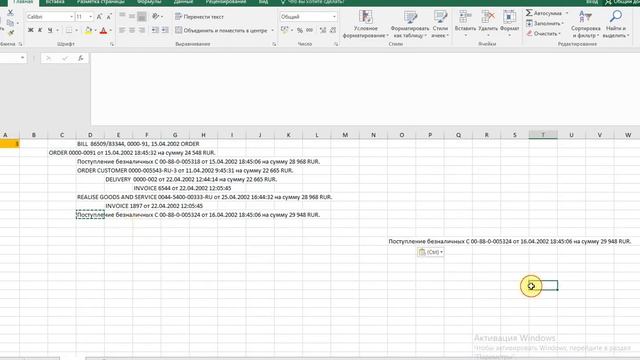The width and height of the screenshot is (640, 360).
Task: Decrease font size with smaller A icon
Action: (109, 17)
